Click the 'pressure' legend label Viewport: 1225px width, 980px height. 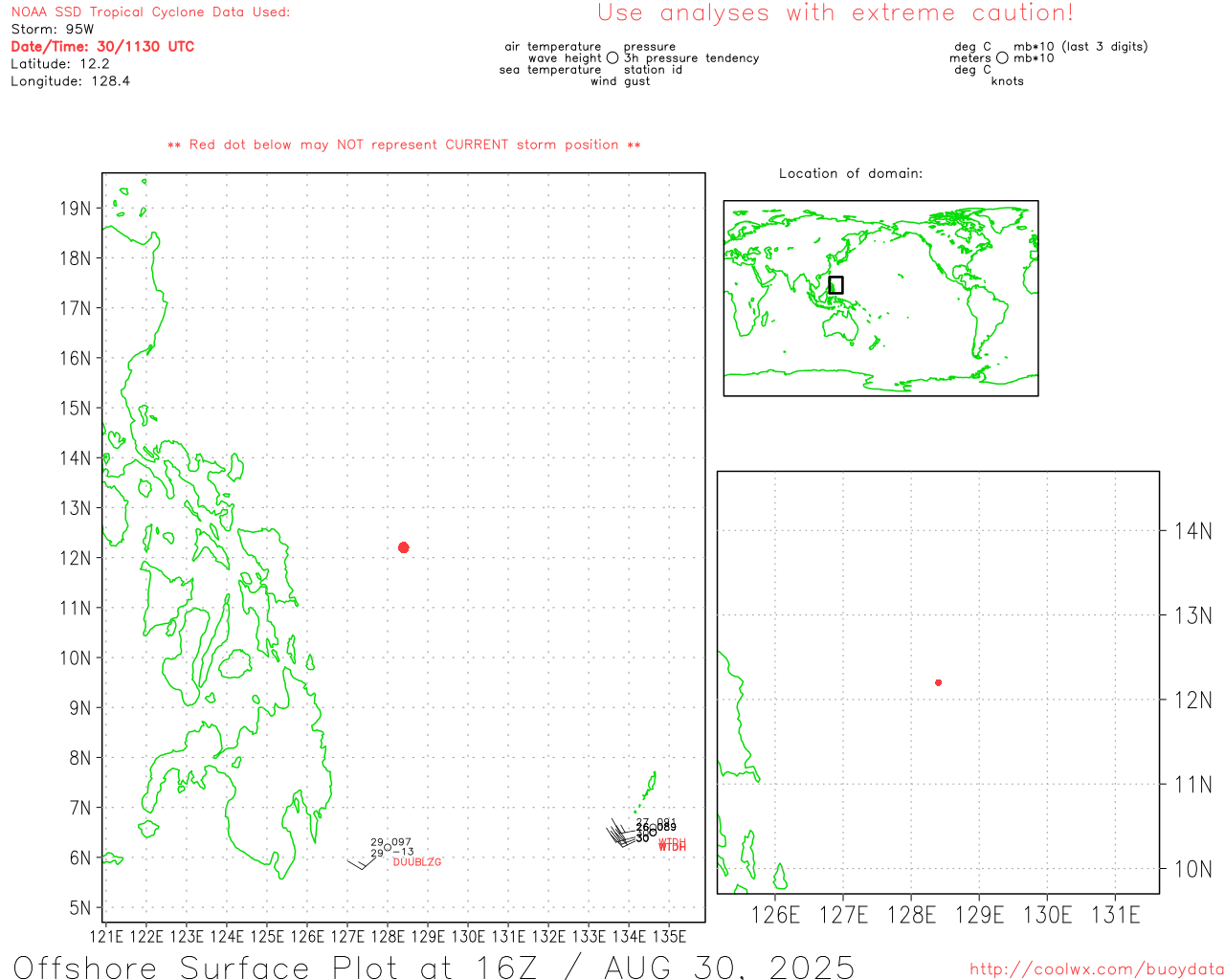tap(650, 47)
